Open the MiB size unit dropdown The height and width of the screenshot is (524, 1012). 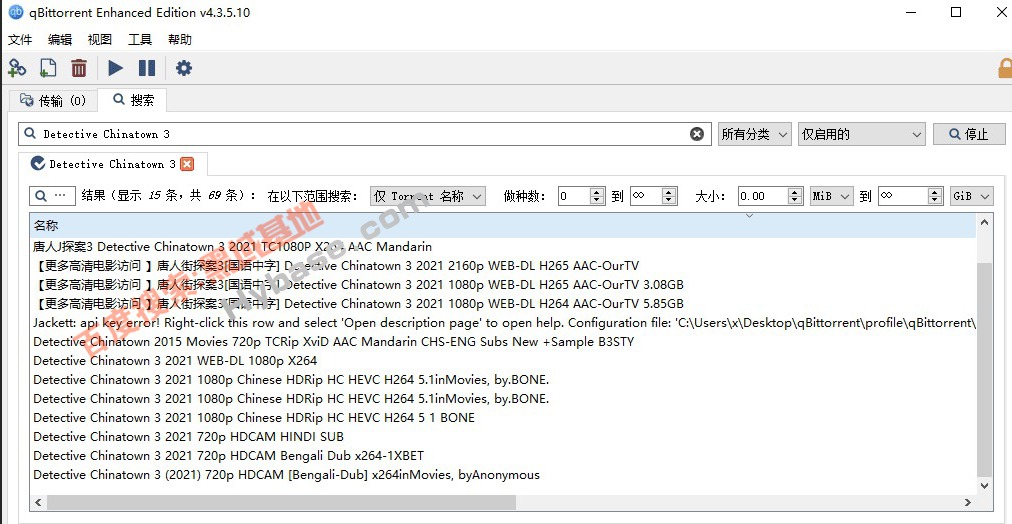(x=832, y=196)
